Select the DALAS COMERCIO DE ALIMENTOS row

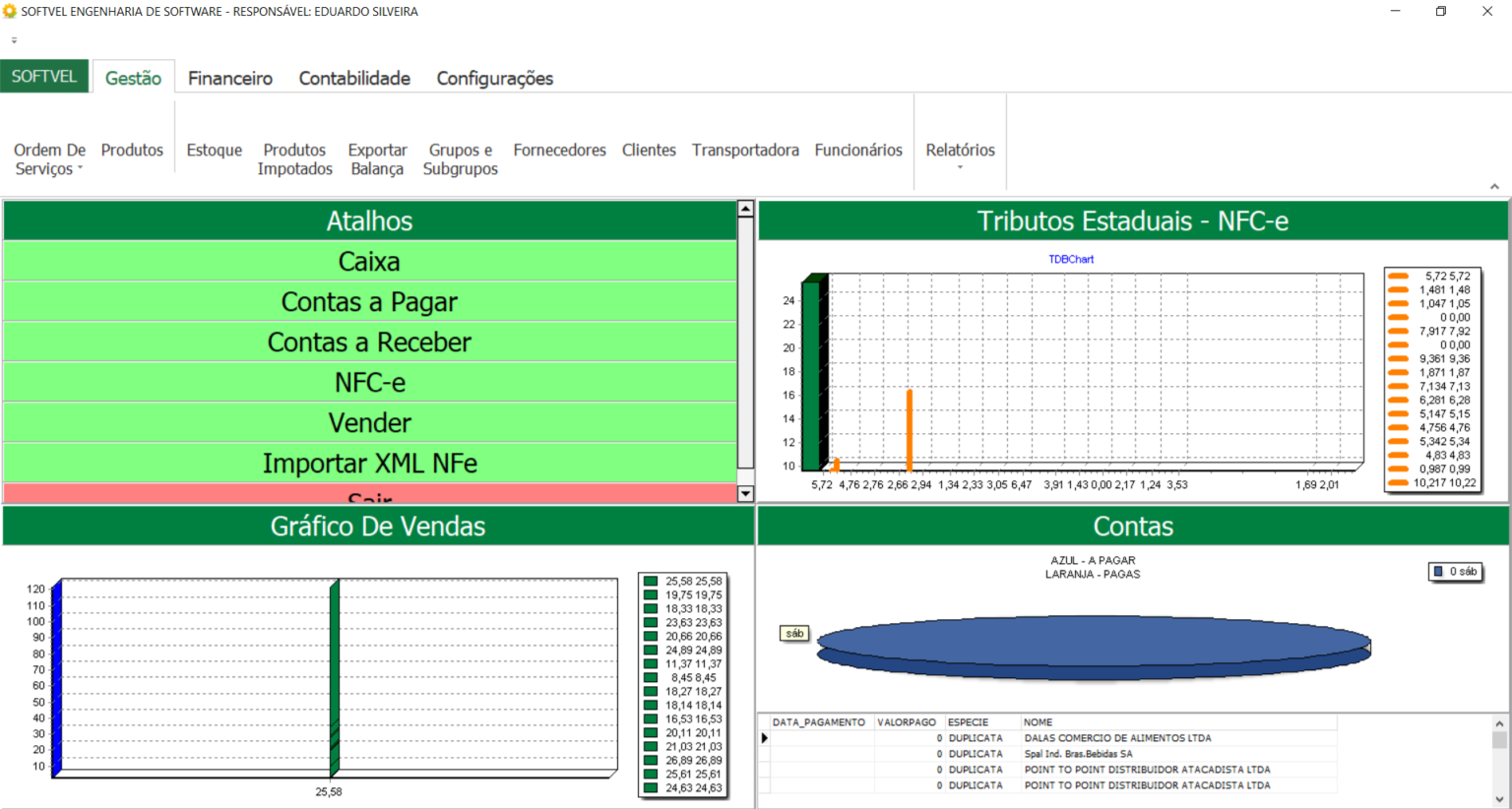point(1117,738)
